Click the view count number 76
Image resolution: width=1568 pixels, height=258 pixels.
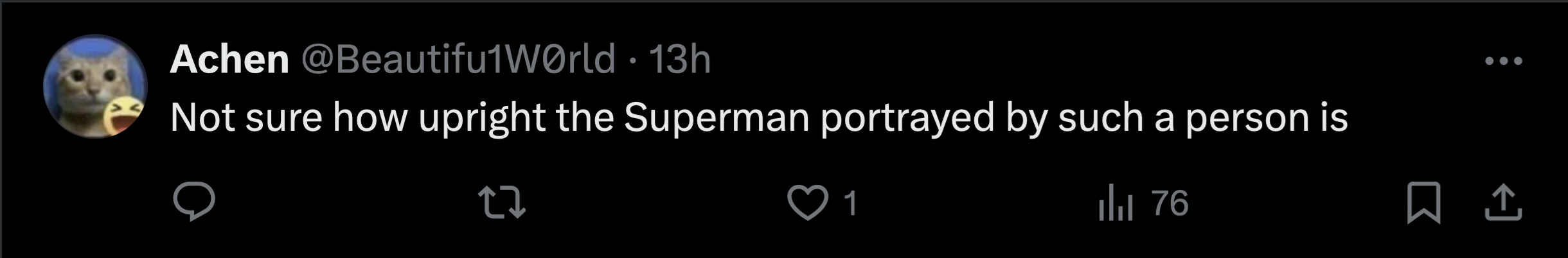coord(1170,203)
